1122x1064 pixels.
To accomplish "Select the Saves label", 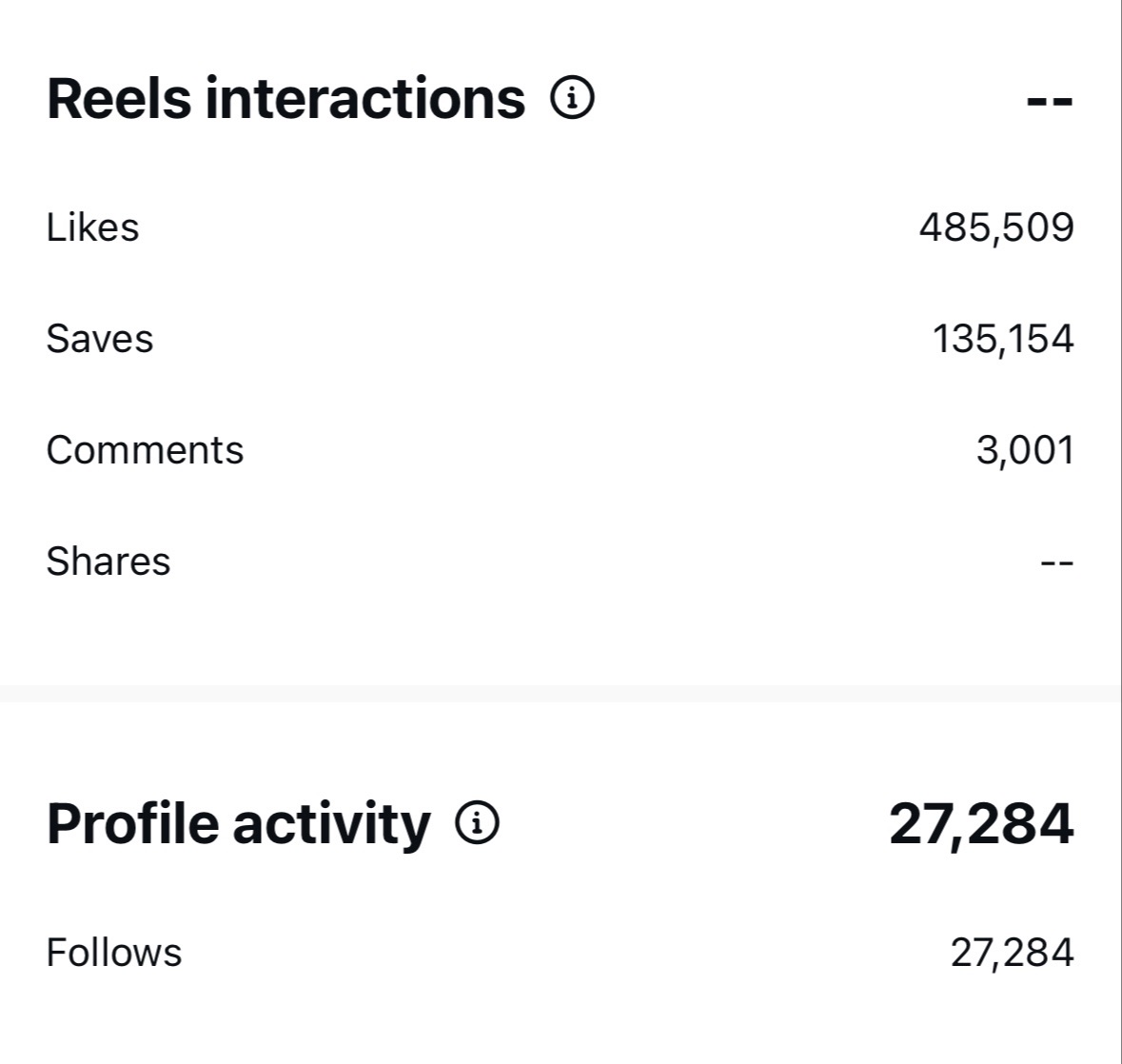I will coord(100,339).
